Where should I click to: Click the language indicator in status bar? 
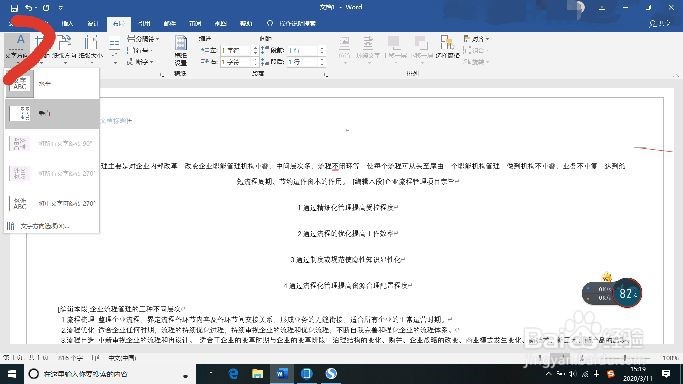122,358
